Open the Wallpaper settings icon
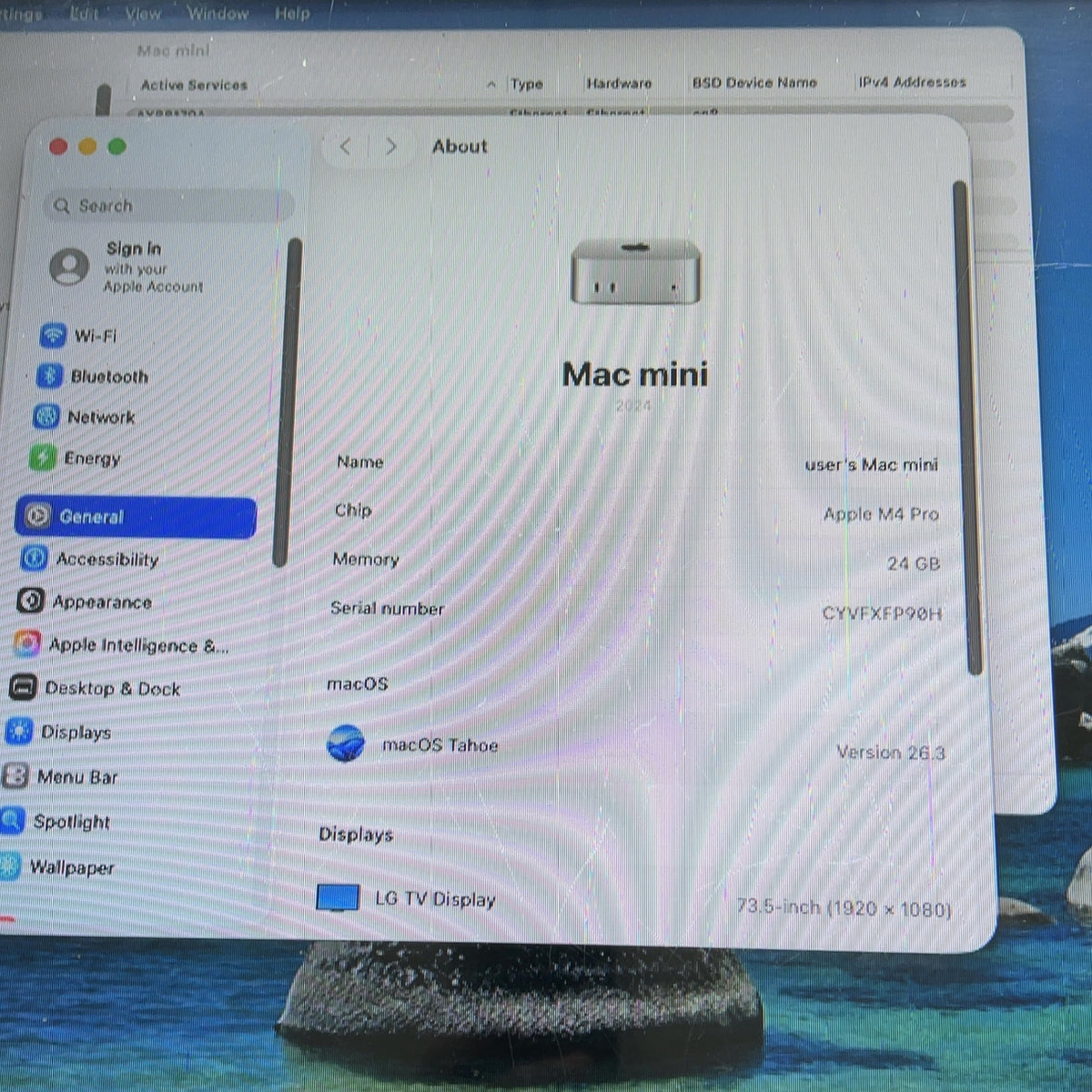This screenshot has width=1092, height=1092. pos(9,865)
